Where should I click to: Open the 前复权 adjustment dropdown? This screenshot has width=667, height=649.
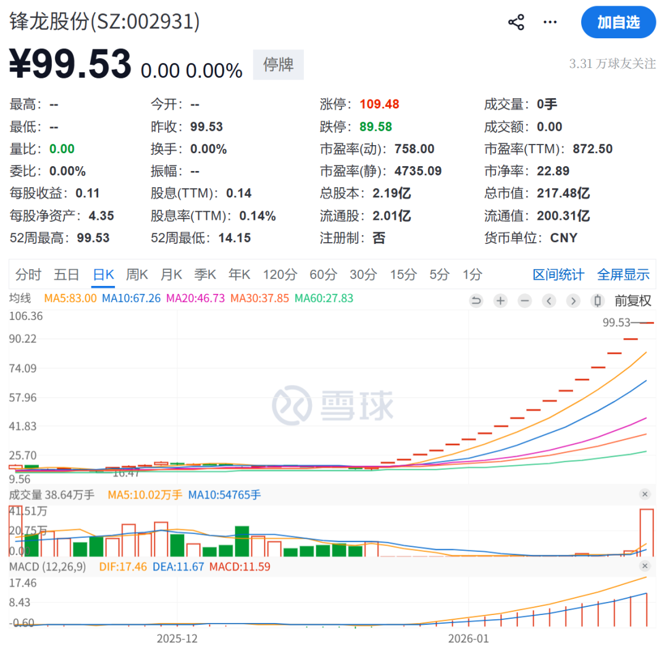(632, 300)
